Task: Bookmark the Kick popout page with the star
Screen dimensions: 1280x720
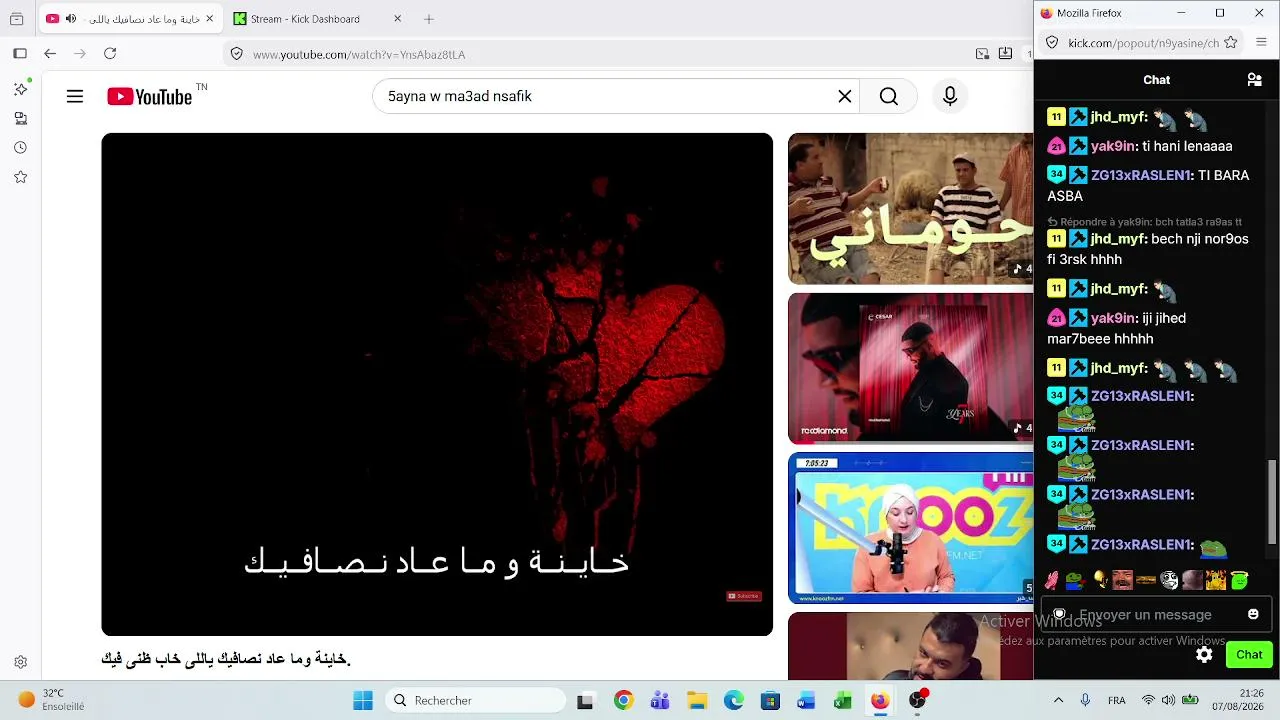Action: 1231,43
